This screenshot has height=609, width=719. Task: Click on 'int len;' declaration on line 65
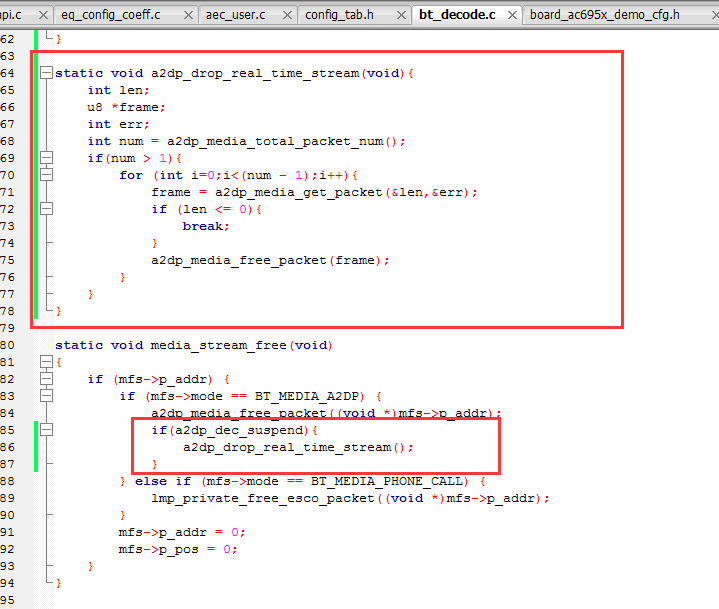118,90
